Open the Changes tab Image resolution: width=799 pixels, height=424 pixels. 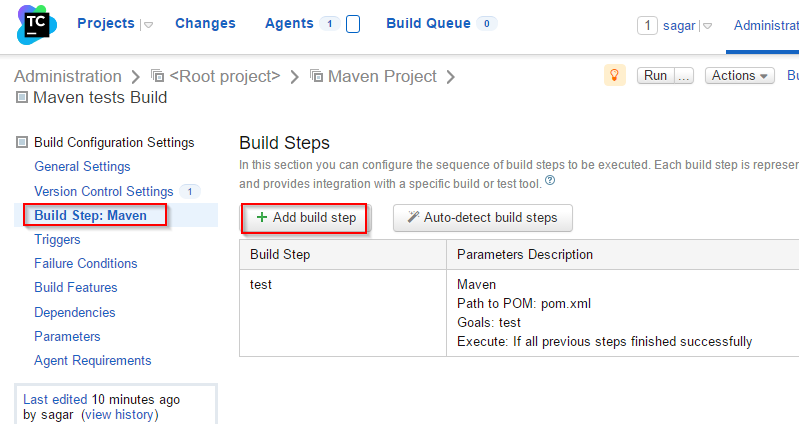pos(205,24)
